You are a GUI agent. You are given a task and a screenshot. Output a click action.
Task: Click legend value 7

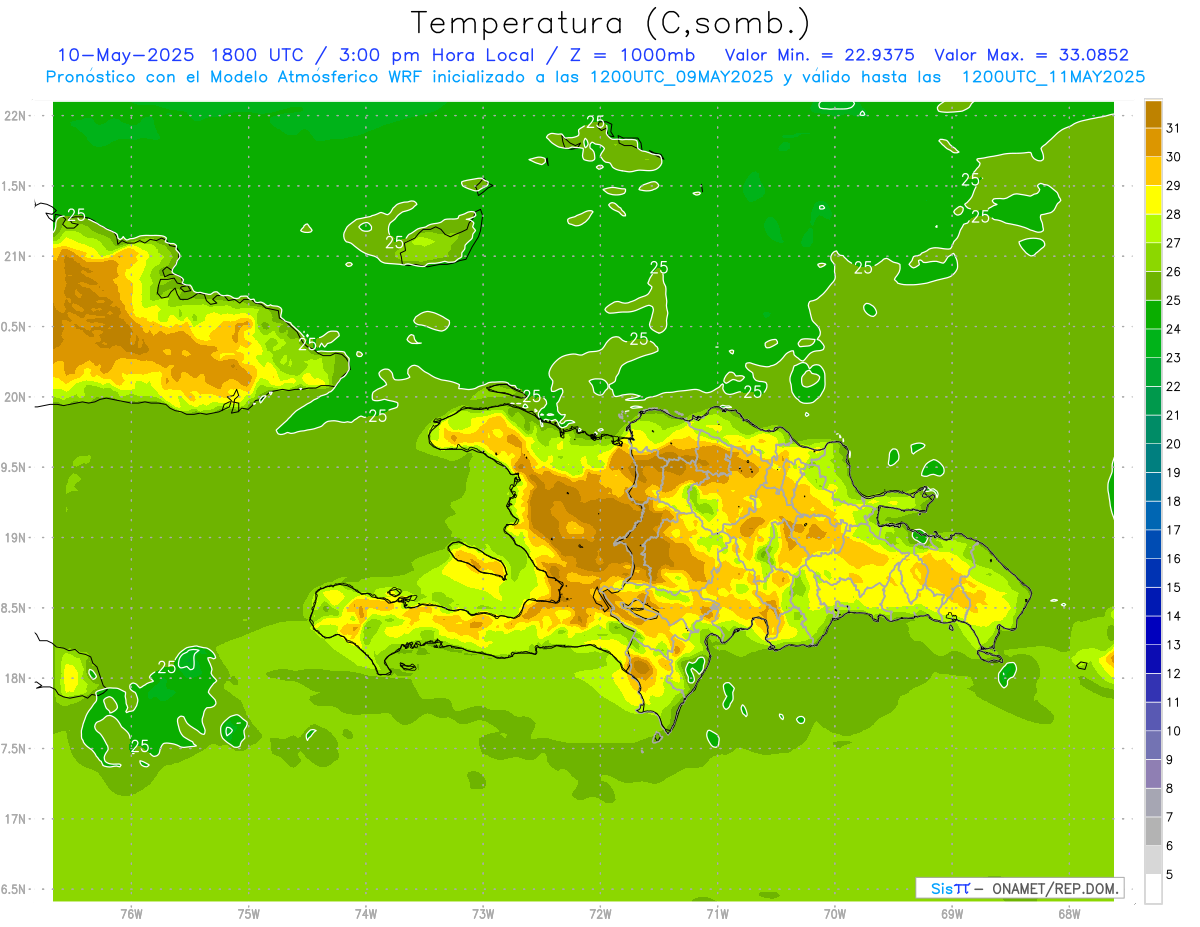pos(1170,818)
